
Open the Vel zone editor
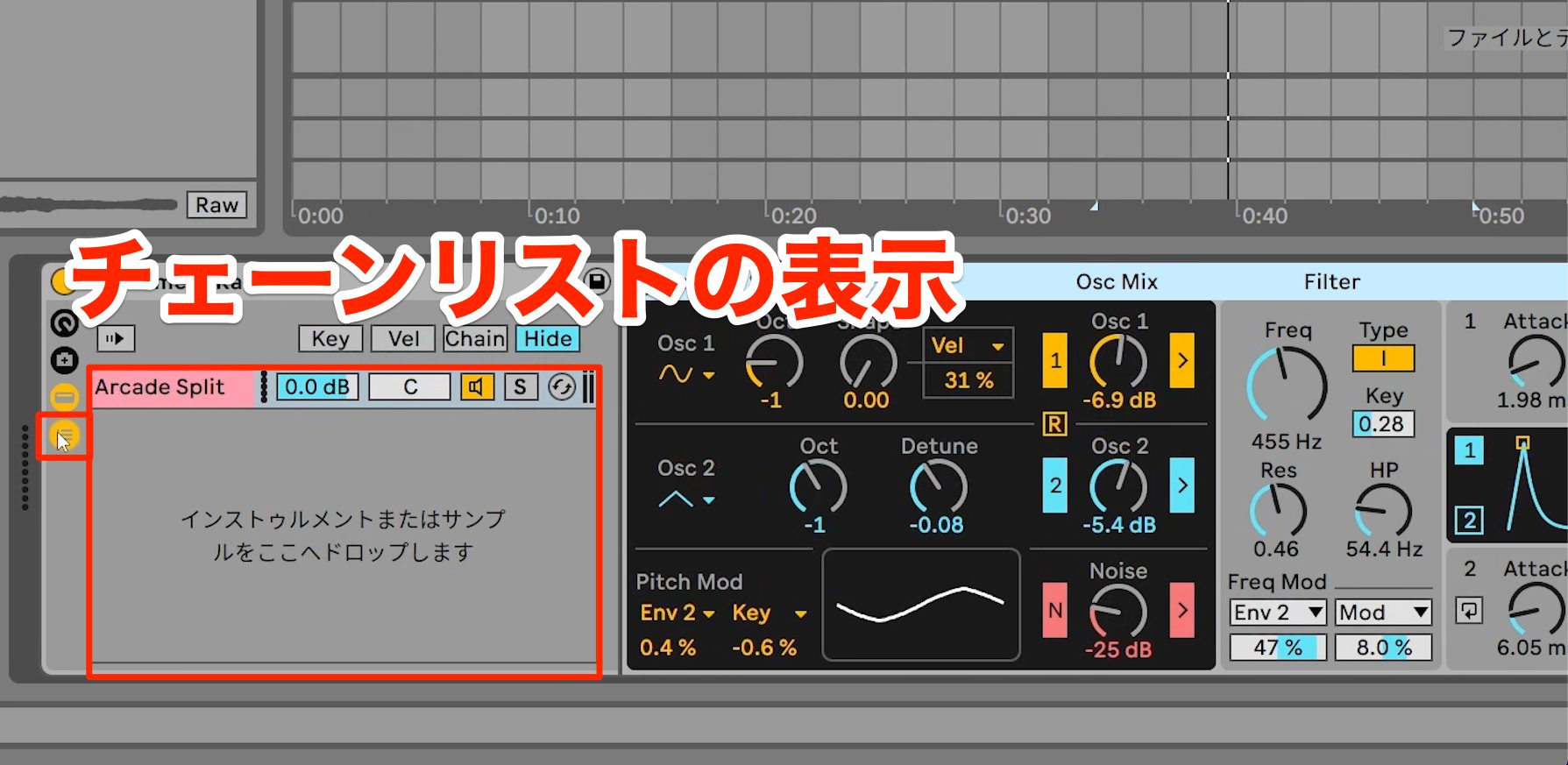tap(403, 339)
